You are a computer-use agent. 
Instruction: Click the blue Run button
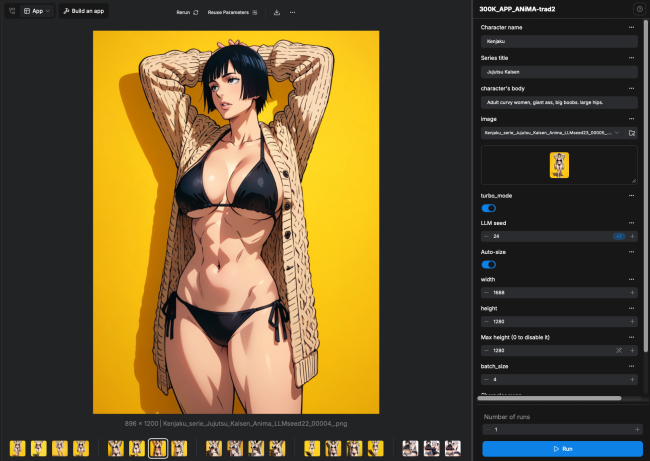click(x=563, y=449)
